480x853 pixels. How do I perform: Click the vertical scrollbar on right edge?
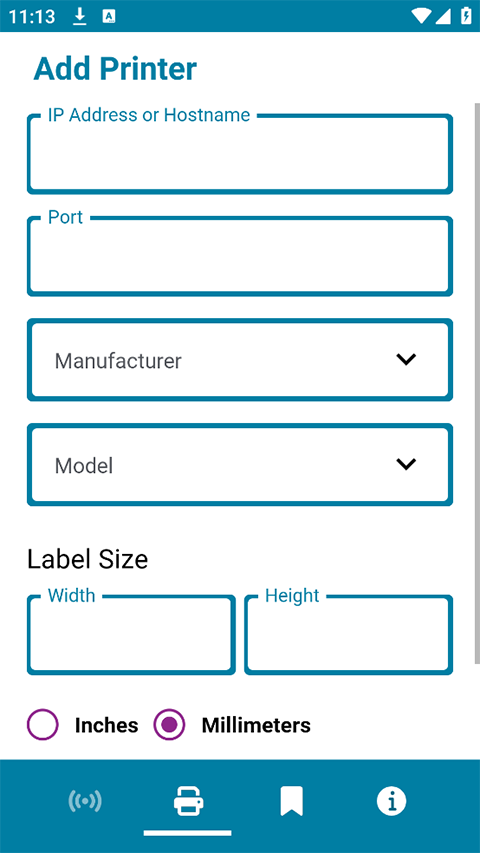(477, 383)
